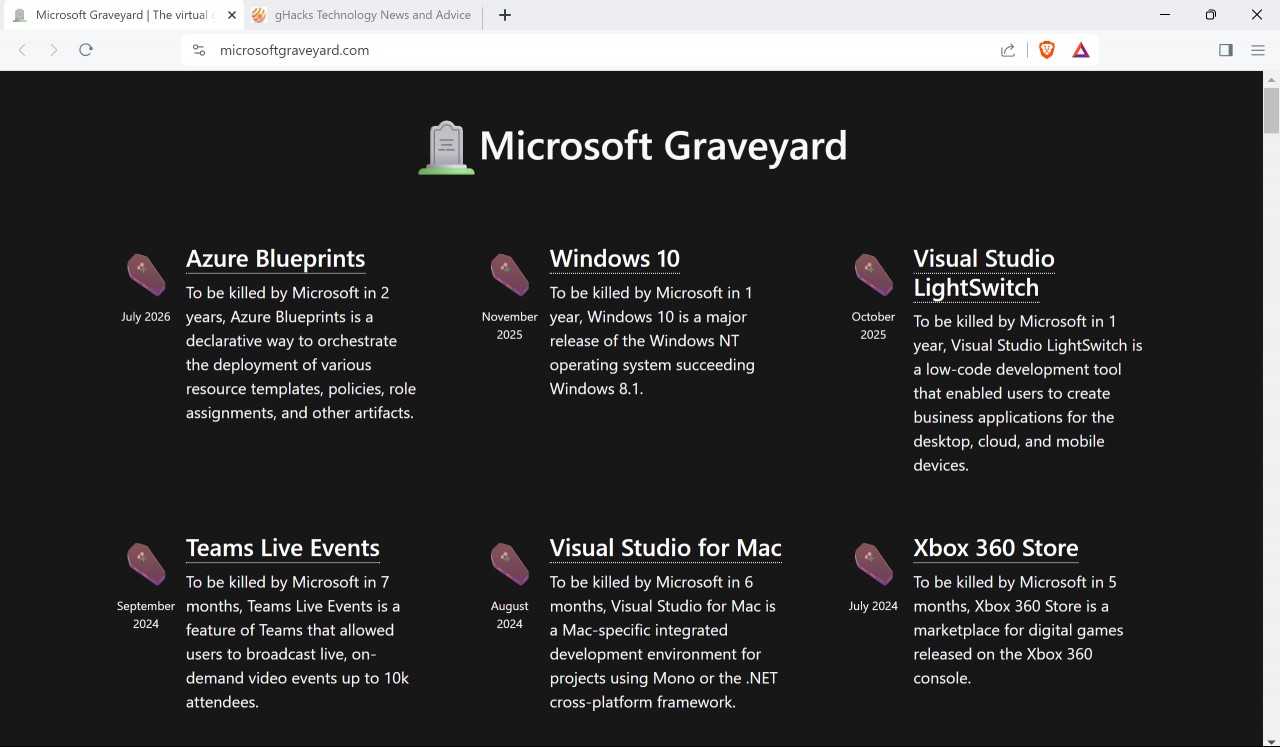Click the coffin icon beside Visual Studio LightSwitch

click(873, 275)
